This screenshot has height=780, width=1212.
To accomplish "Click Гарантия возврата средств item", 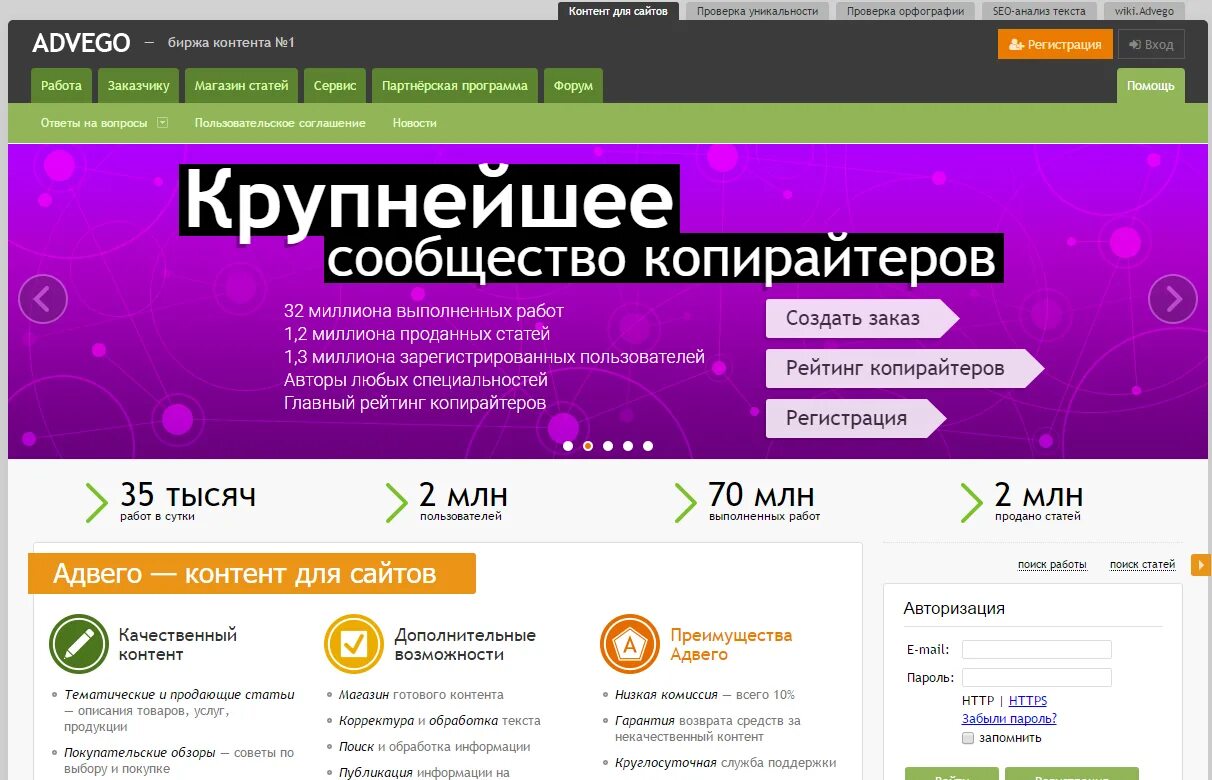I will 708,728.
